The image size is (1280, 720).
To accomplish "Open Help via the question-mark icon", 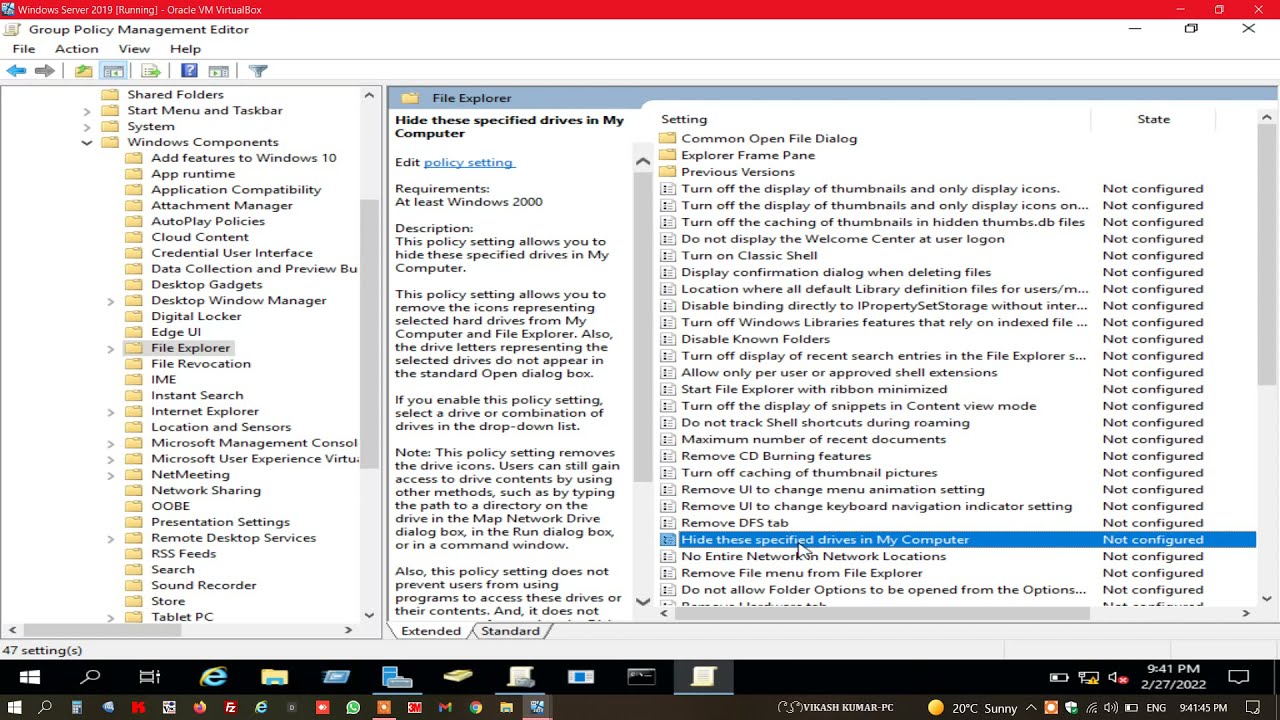I will pyautogui.click(x=189, y=71).
